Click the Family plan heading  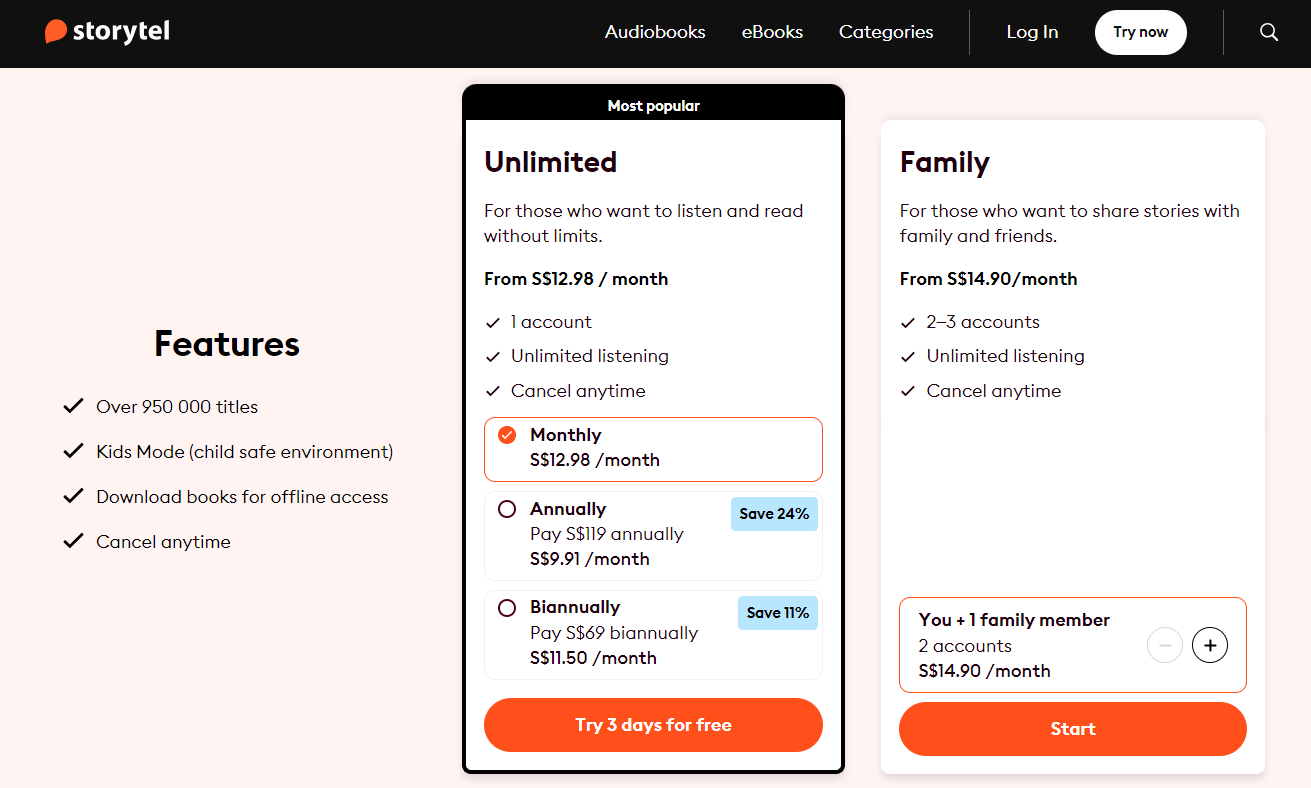point(945,162)
